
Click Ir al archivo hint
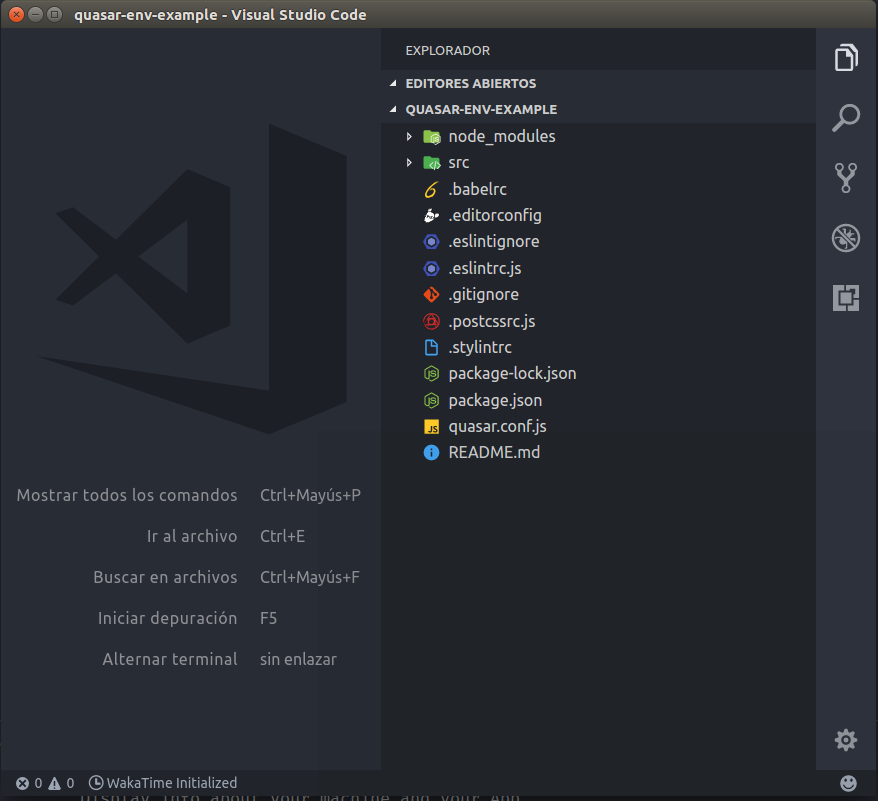pos(192,537)
